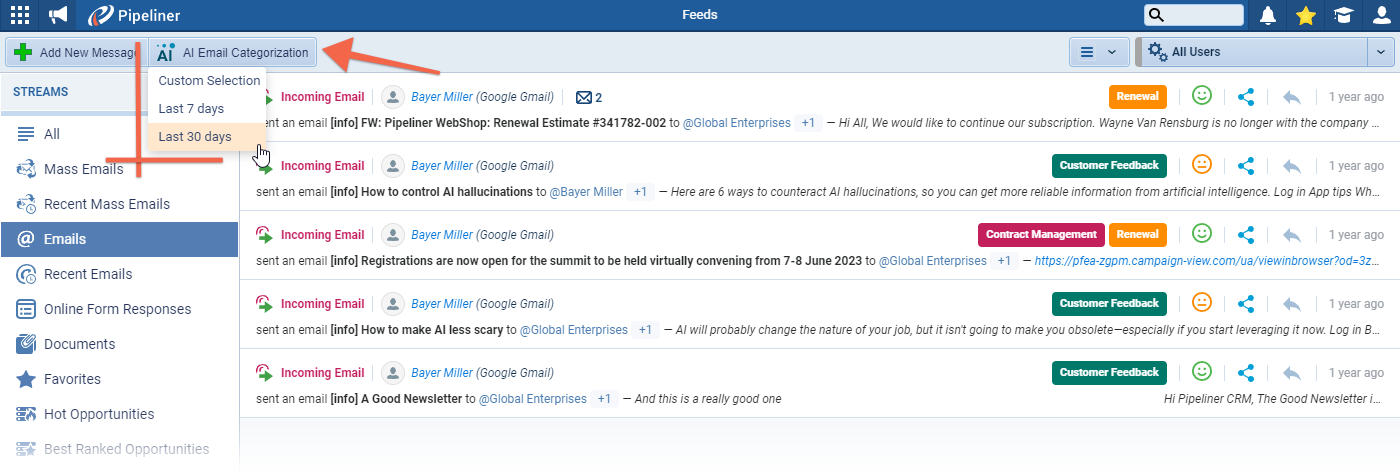1400x474 pixels.
Task: Click neutral sentiment icon on AI less scary email
Action: [1202, 302]
